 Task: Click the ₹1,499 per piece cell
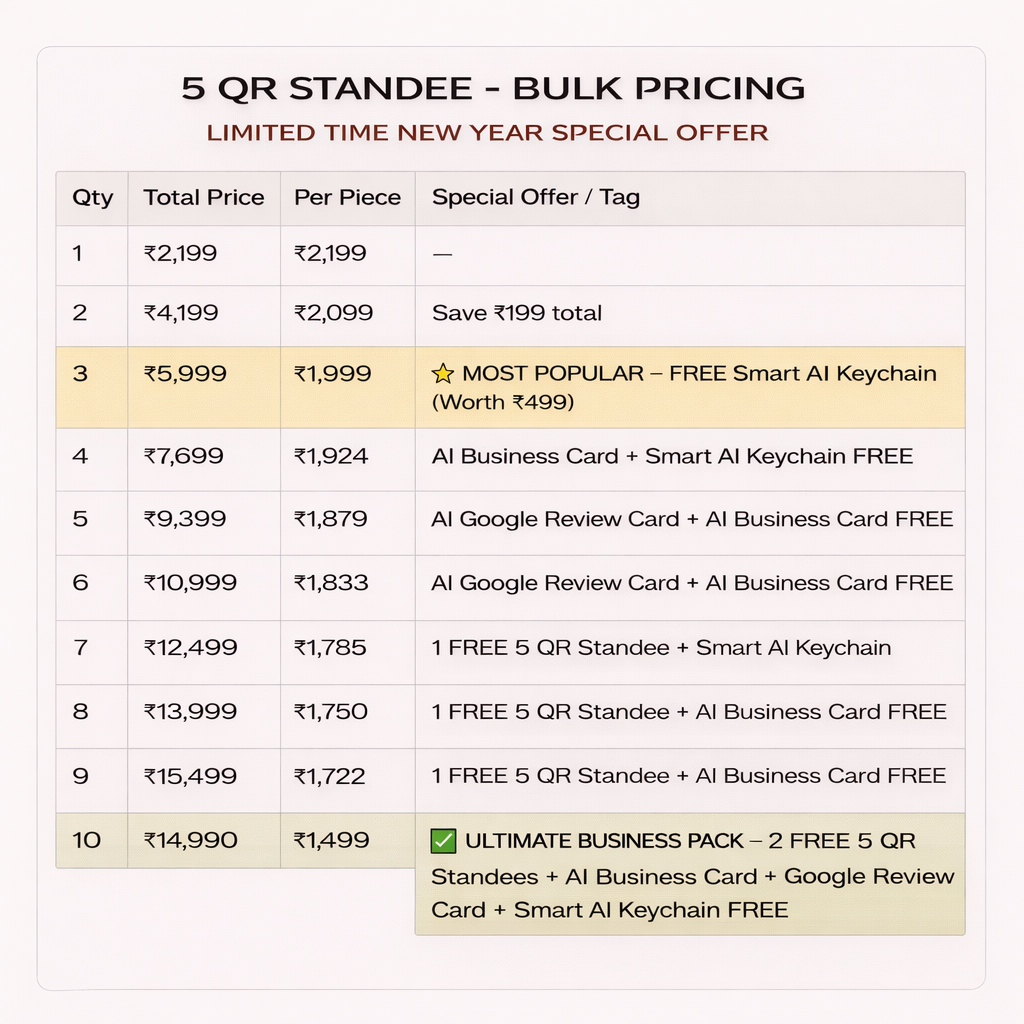(x=332, y=840)
